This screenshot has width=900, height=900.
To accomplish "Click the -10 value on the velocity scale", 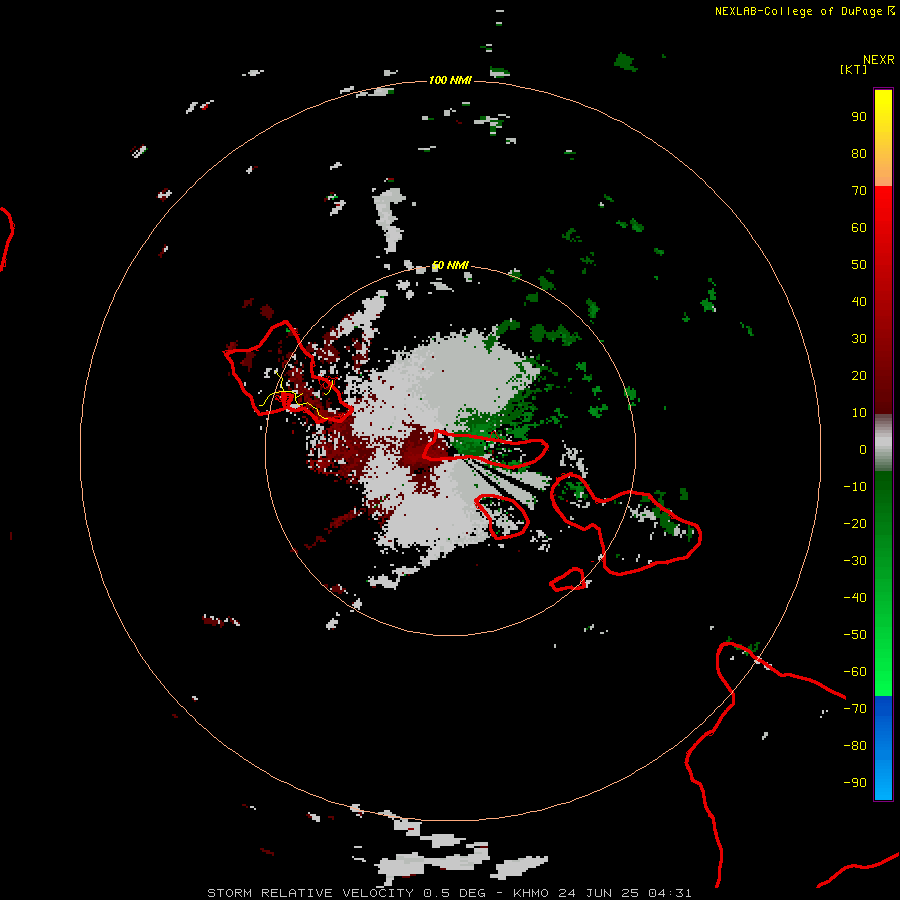I will coord(855,487).
